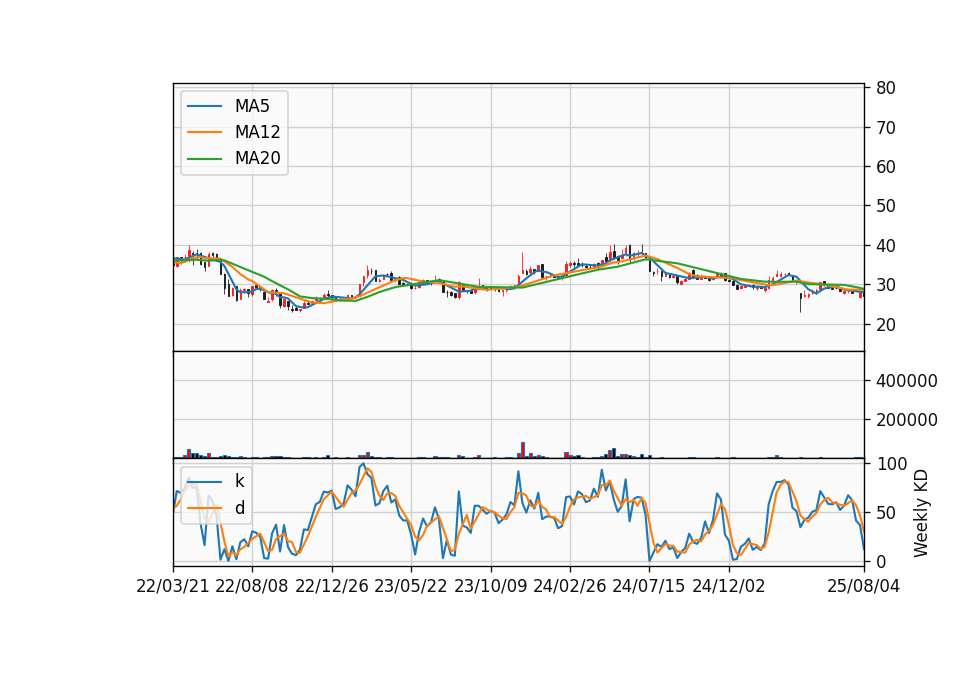Click the 24/07/15 date tick label
960x690 pixels.
click(x=649, y=587)
